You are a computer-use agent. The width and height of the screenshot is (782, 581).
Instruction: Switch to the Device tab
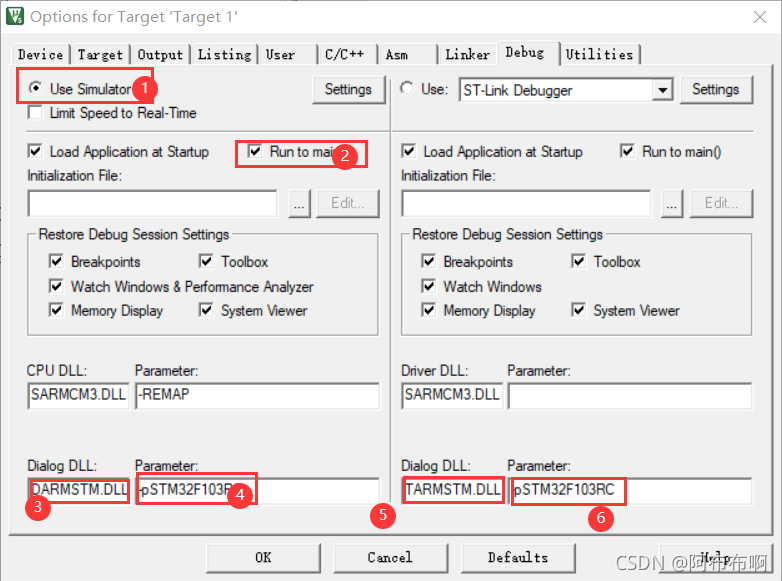click(x=41, y=54)
